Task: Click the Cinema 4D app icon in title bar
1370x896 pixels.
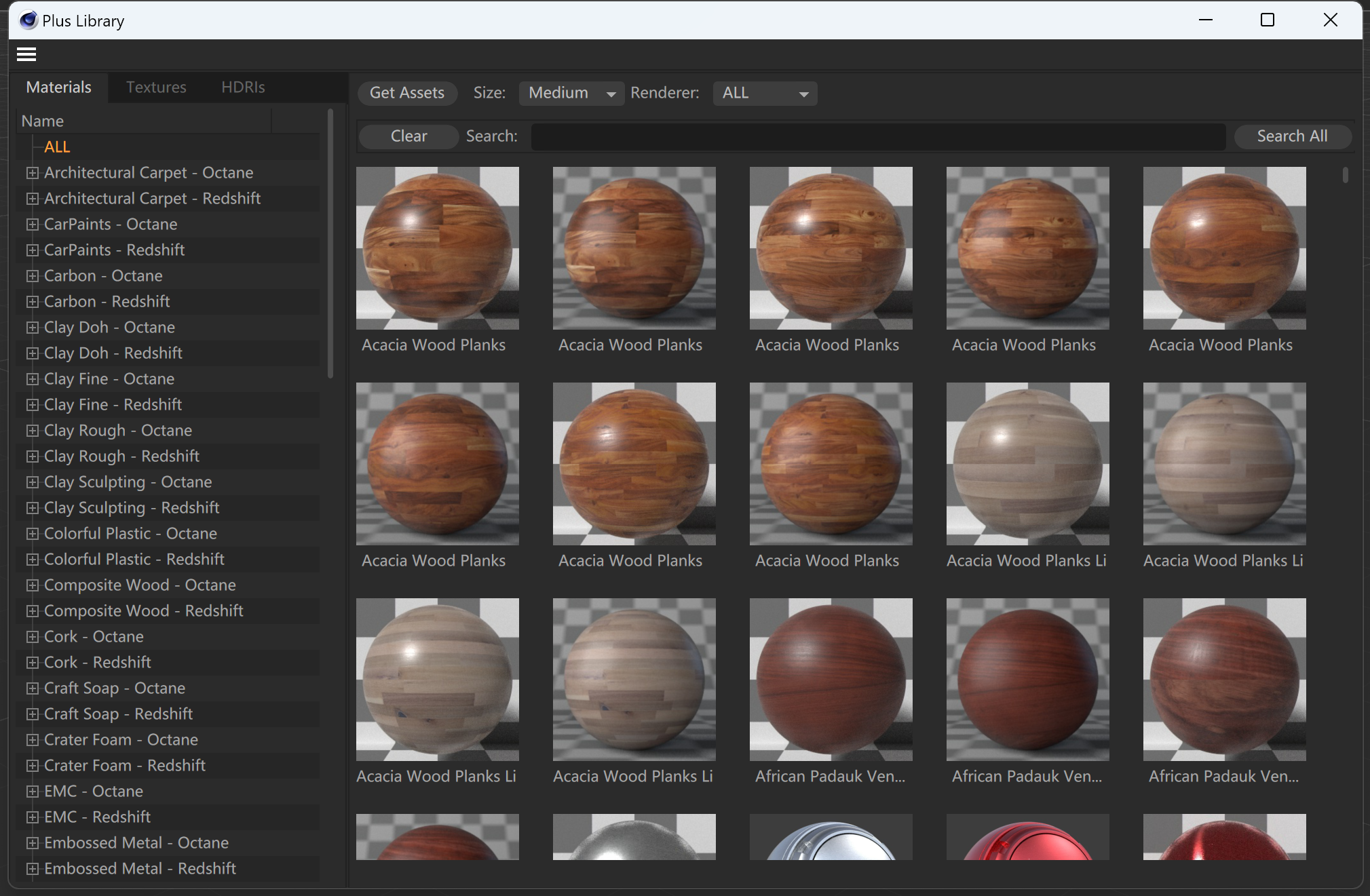Action: 28,20
